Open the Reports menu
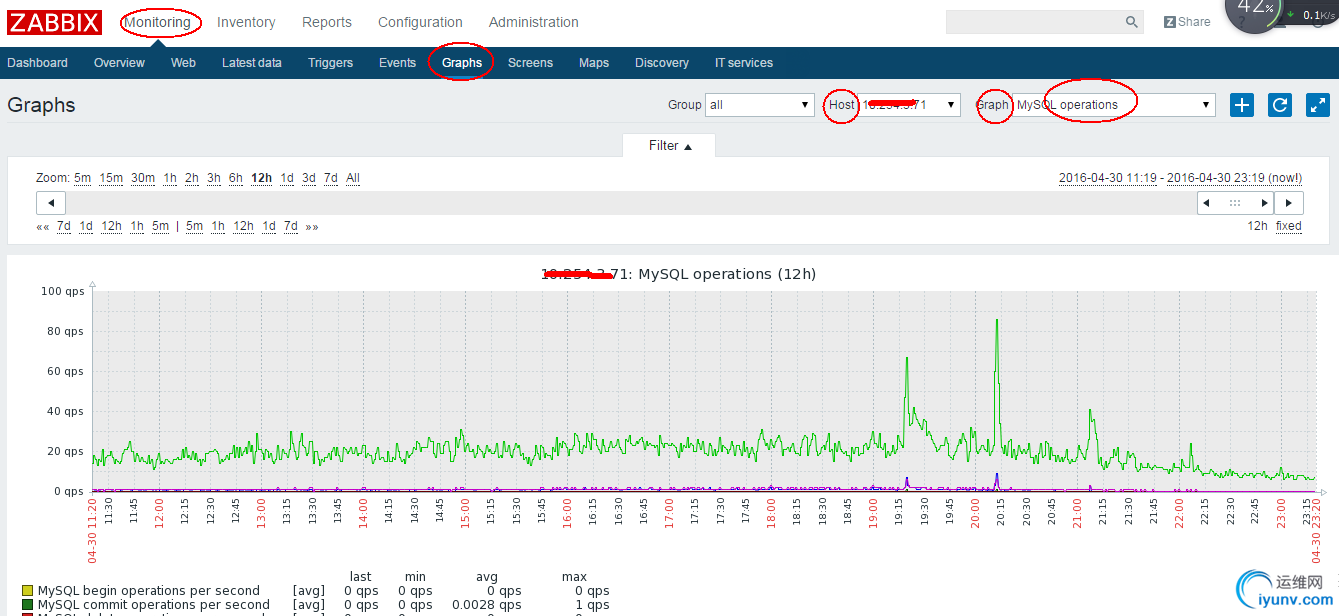 pos(327,22)
